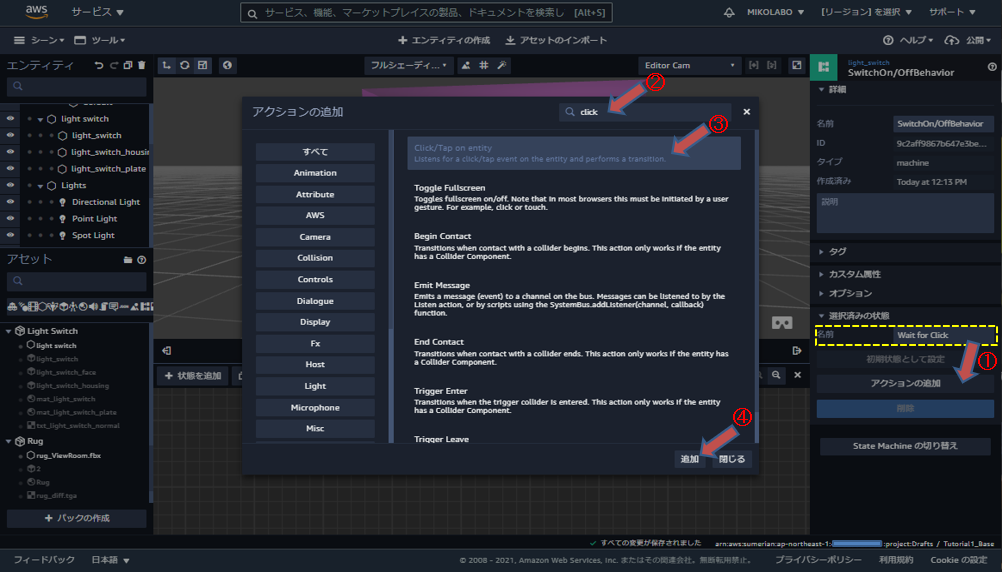The image size is (1004, 574).
Task: Toggle visibility of Spot Light
Action: coord(10,236)
